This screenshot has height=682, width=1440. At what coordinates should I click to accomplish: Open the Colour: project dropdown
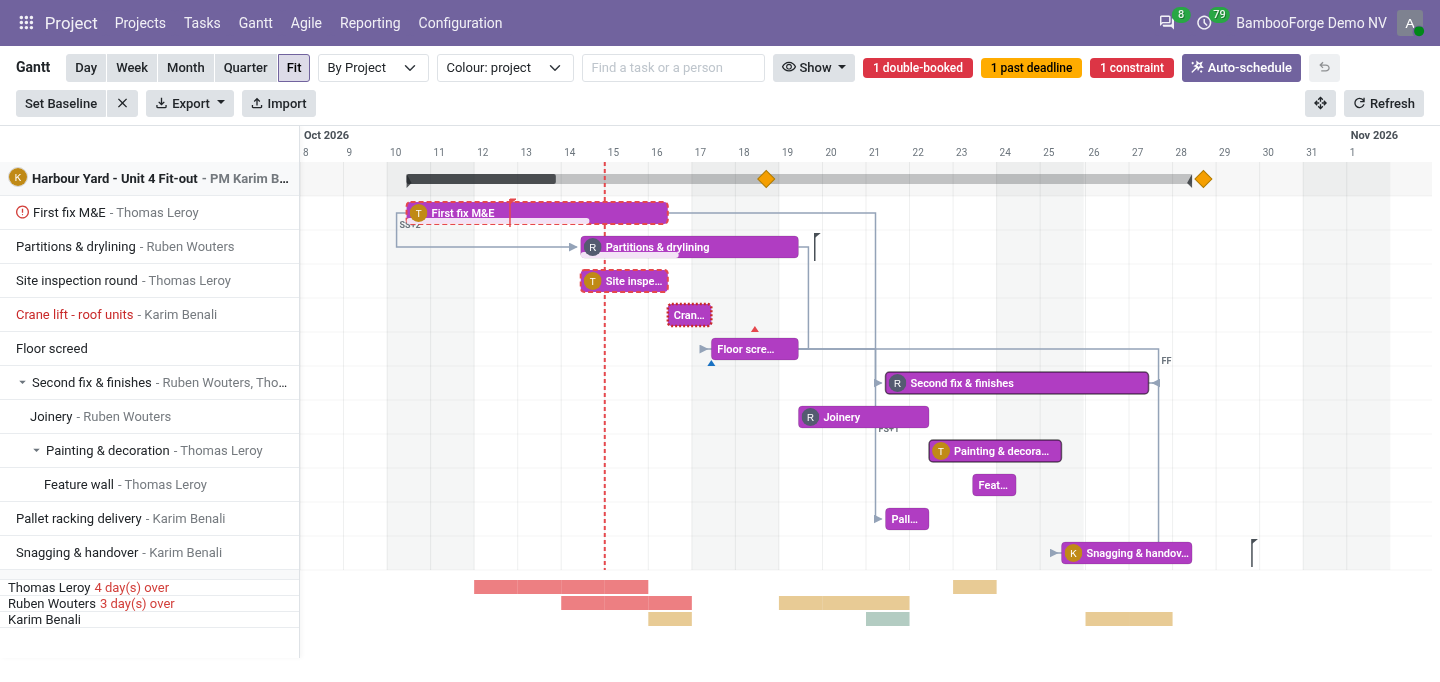(x=505, y=68)
